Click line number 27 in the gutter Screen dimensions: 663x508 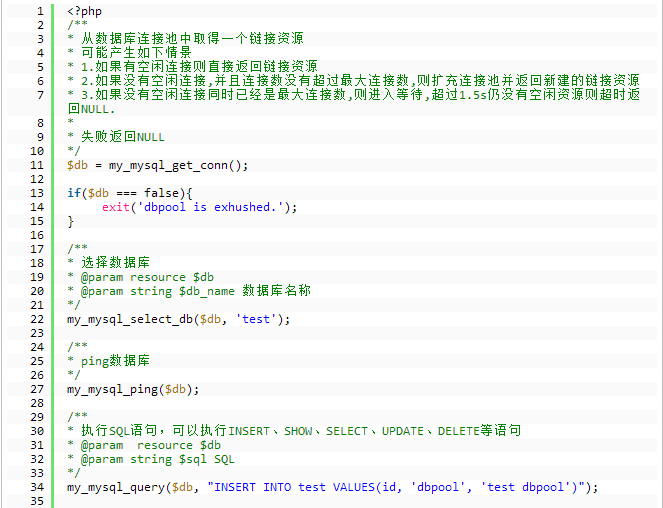36,389
